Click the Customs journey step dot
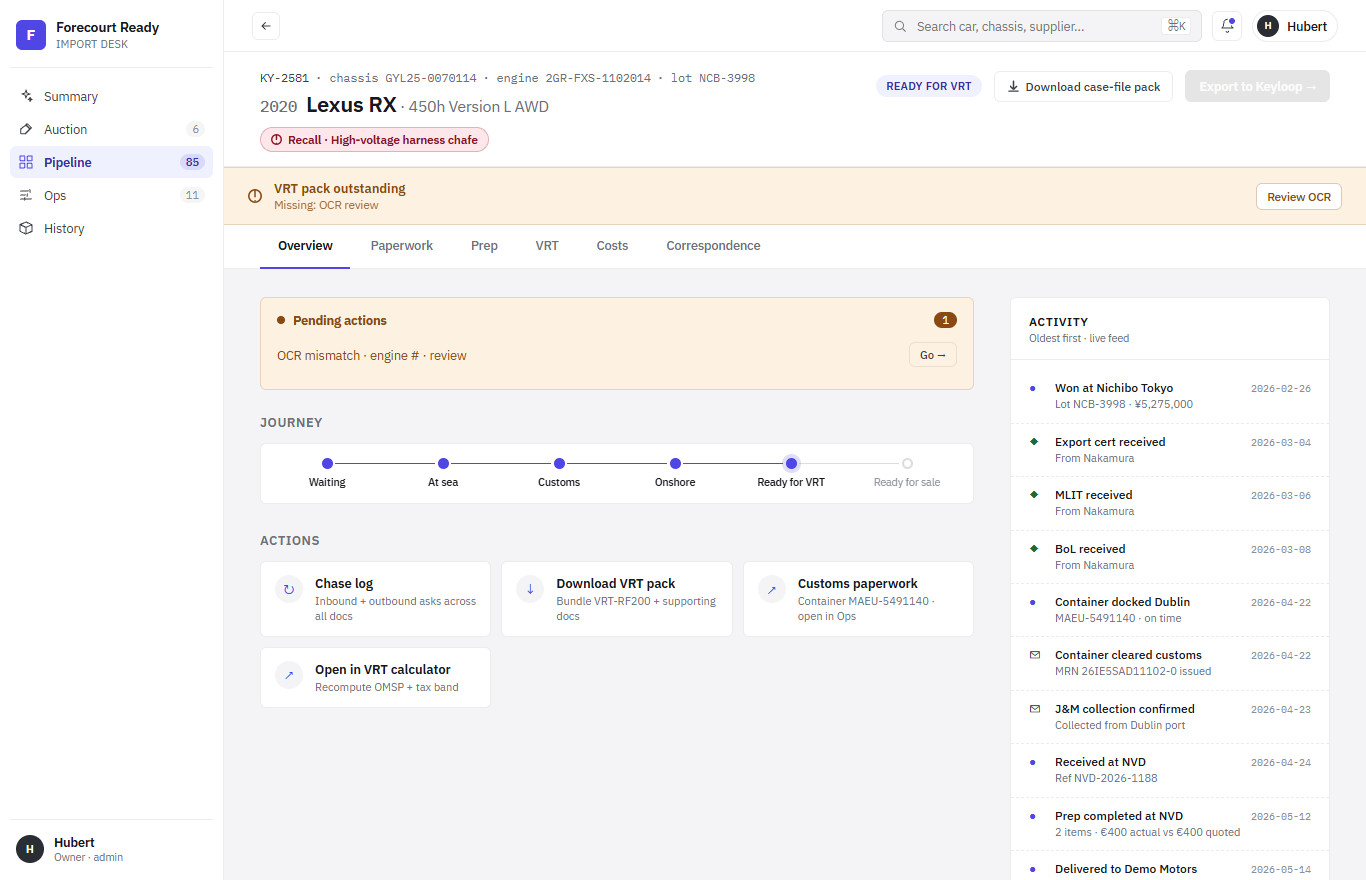Screen dimensions: 1366x880 [559, 463]
